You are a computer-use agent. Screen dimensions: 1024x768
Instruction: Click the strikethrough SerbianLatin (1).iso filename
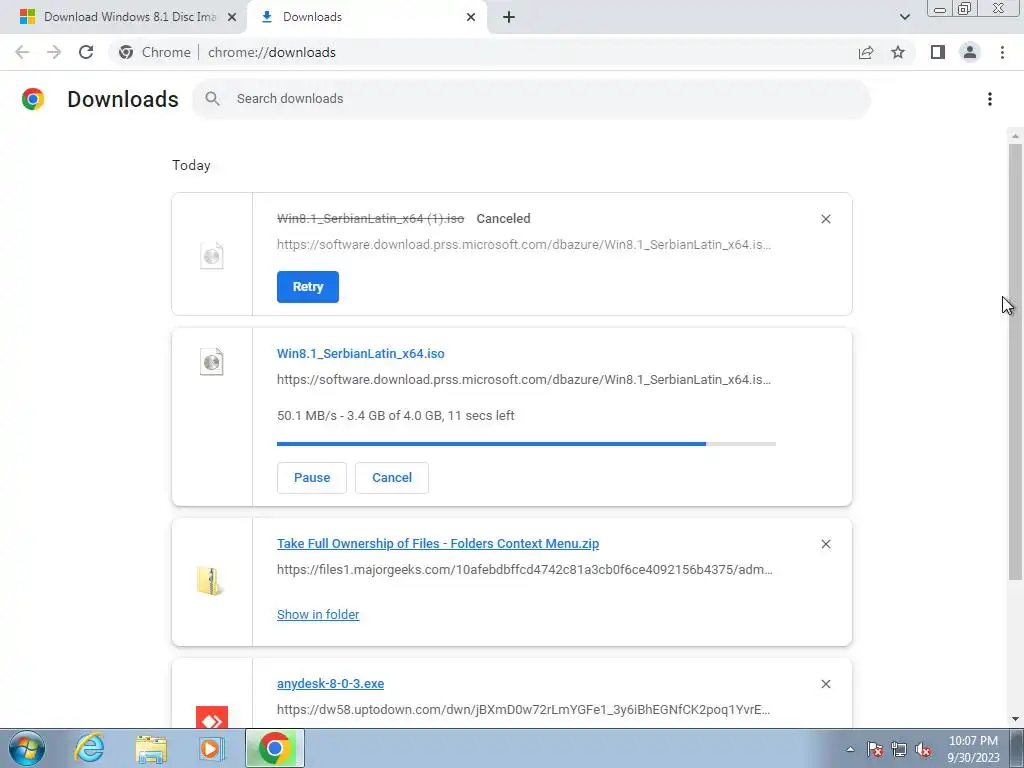click(370, 219)
